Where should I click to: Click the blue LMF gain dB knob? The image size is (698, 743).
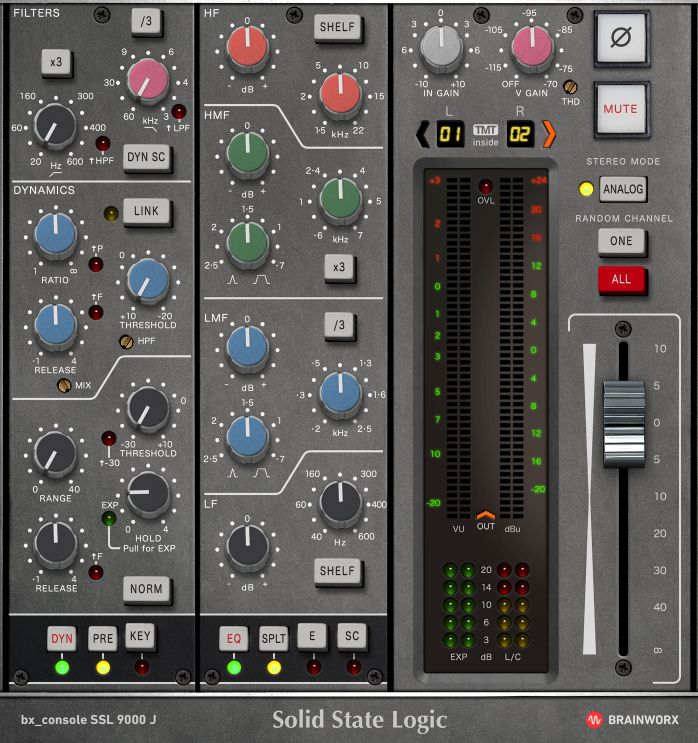pos(247,346)
